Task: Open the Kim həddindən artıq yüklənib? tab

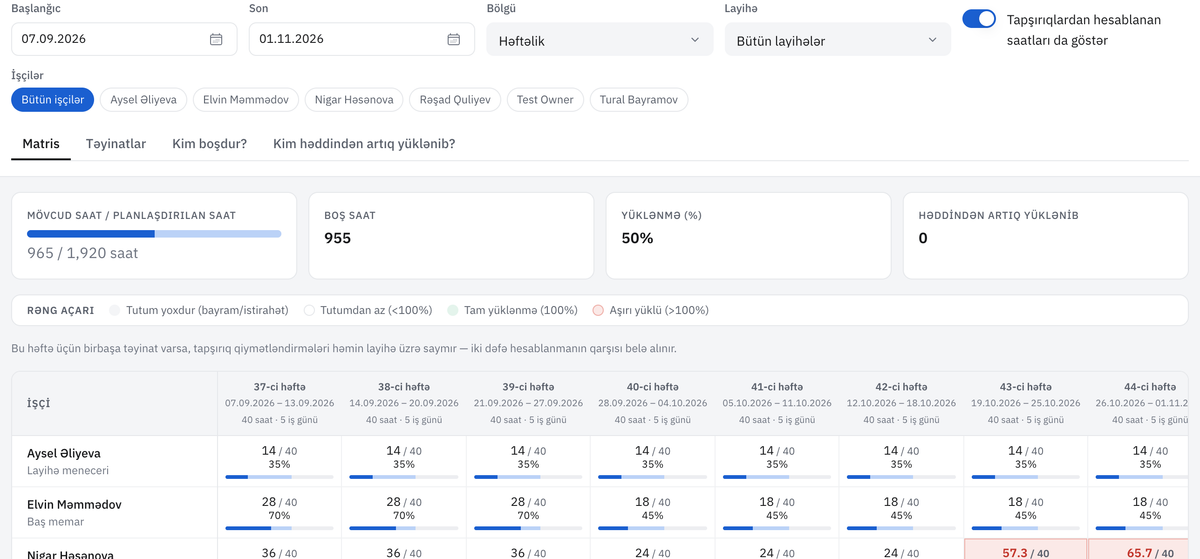Action: coord(364,144)
